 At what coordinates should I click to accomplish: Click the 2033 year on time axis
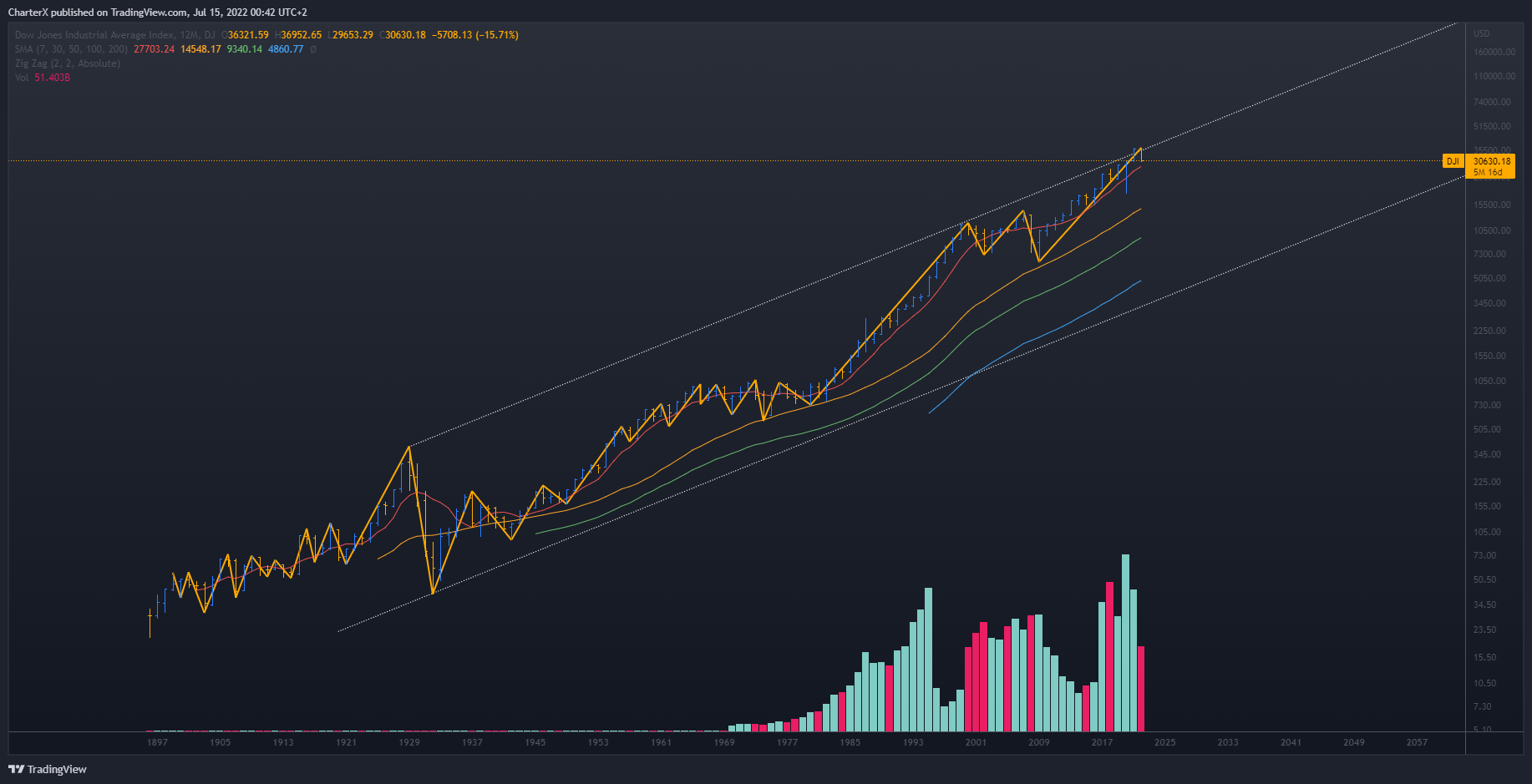point(1228,742)
